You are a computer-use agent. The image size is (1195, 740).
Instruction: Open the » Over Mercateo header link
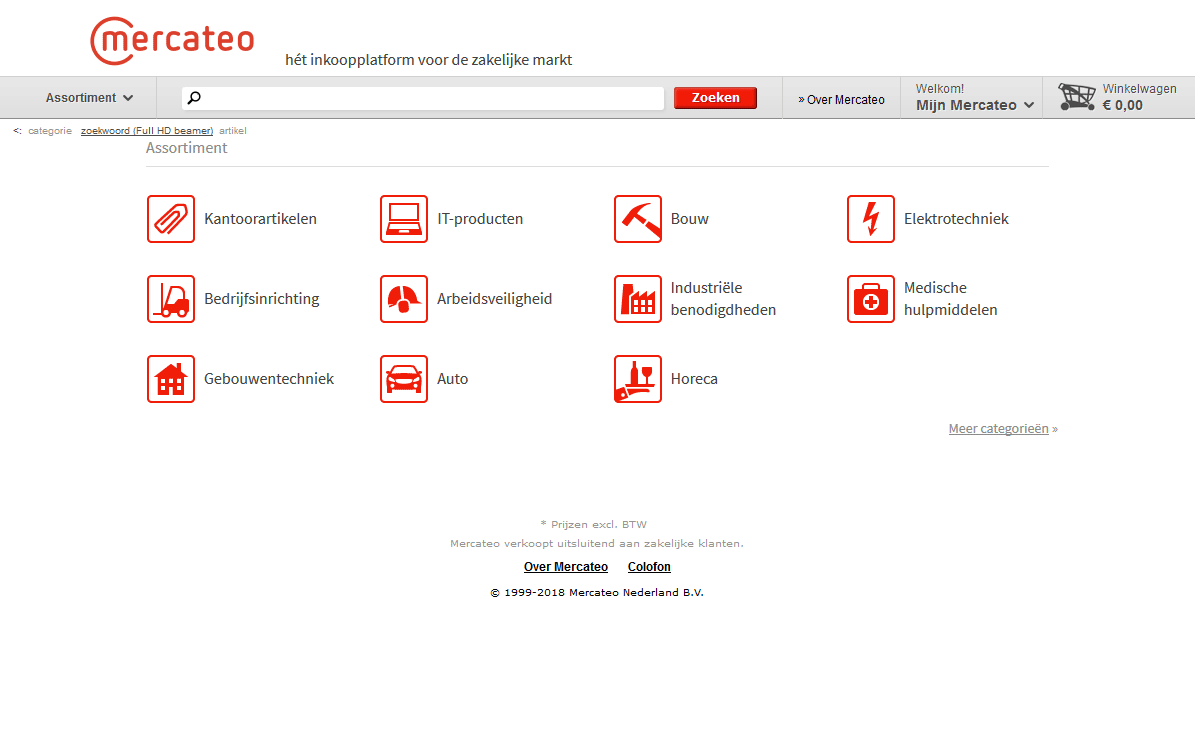click(x=841, y=100)
